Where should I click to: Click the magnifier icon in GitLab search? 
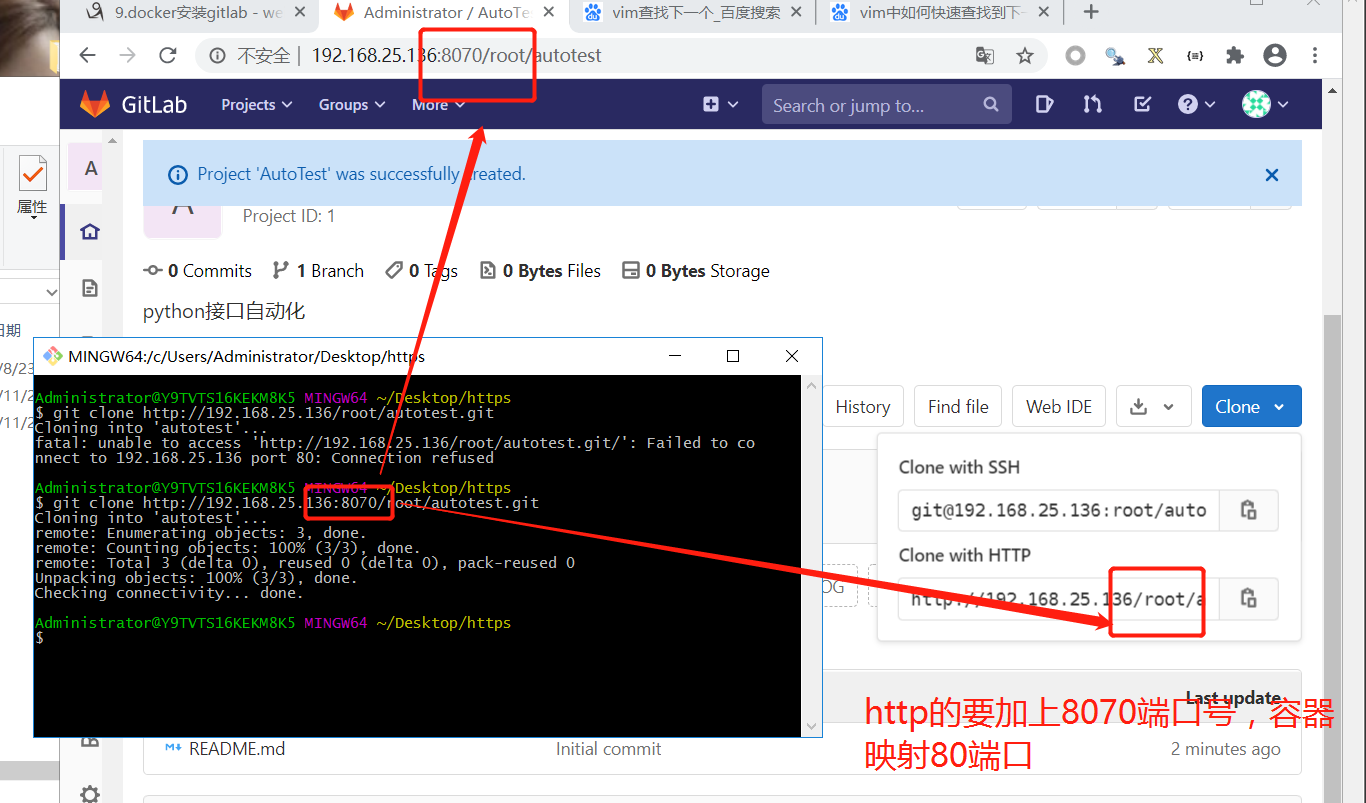(x=991, y=104)
